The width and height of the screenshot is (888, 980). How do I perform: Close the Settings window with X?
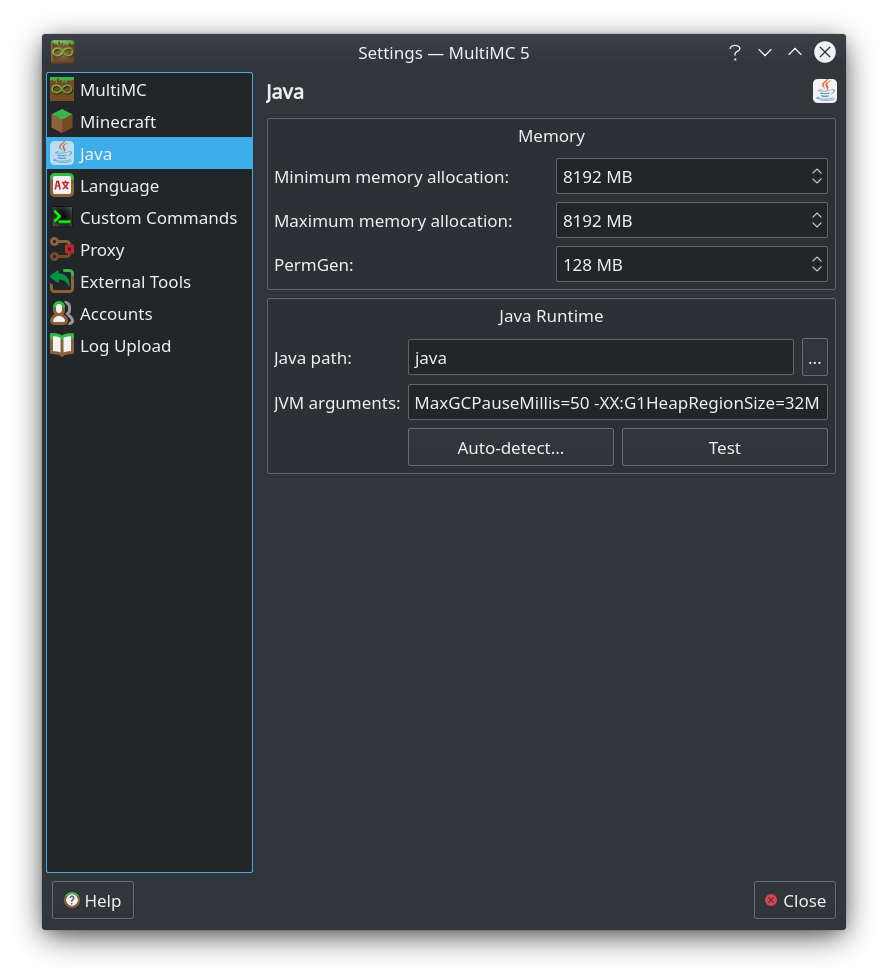pos(824,52)
